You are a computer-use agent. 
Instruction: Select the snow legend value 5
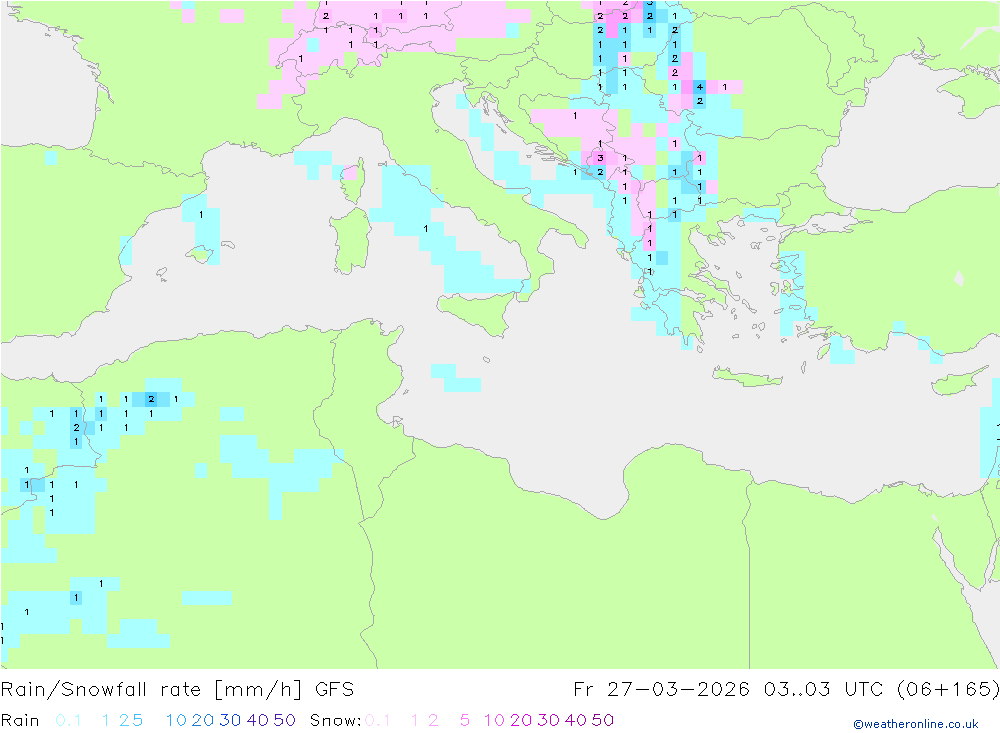[465, 720]
